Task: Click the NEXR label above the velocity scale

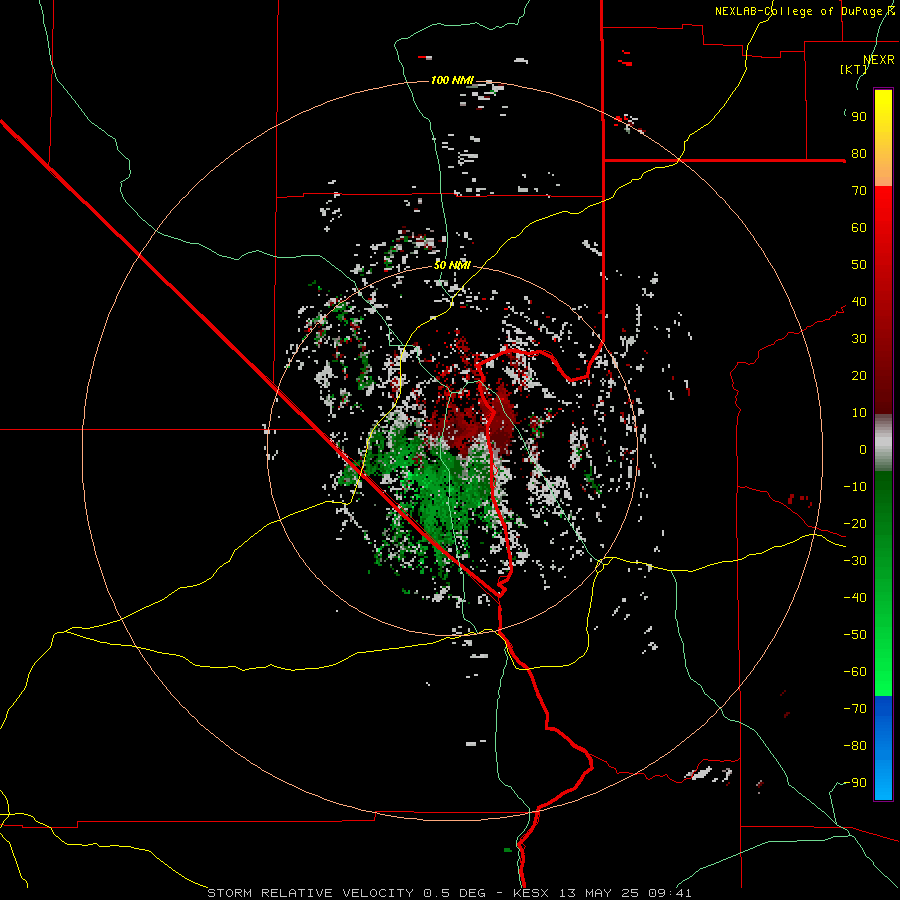Action: pyautogui.click(x=879, y=59)
